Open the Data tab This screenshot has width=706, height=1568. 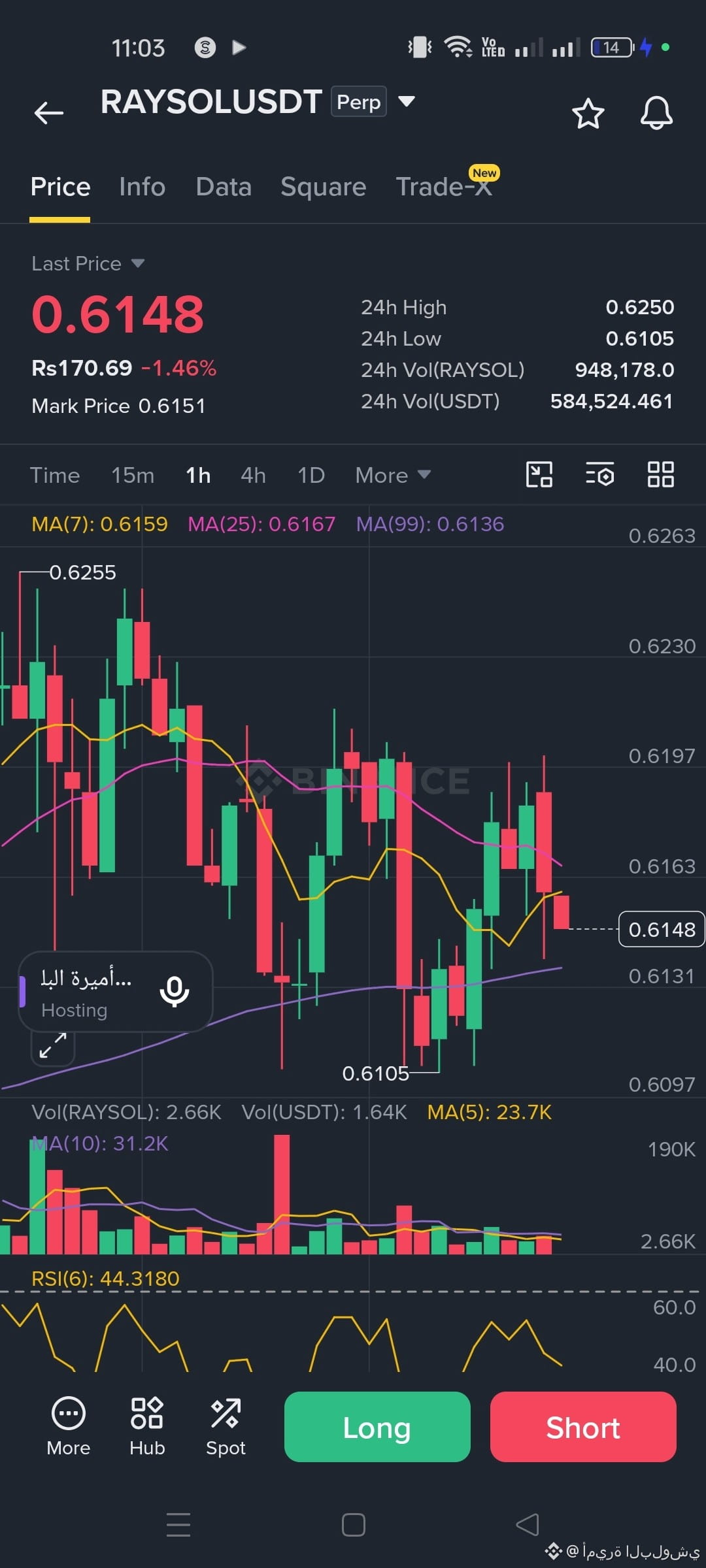tap(224, 187)
